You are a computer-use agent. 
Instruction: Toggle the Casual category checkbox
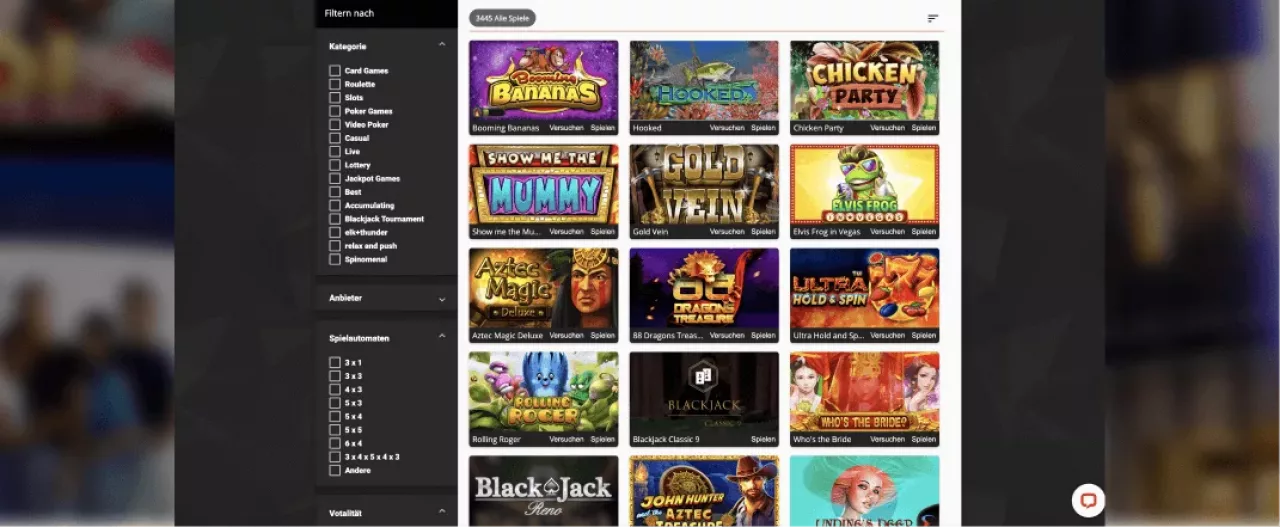[335, 138]
